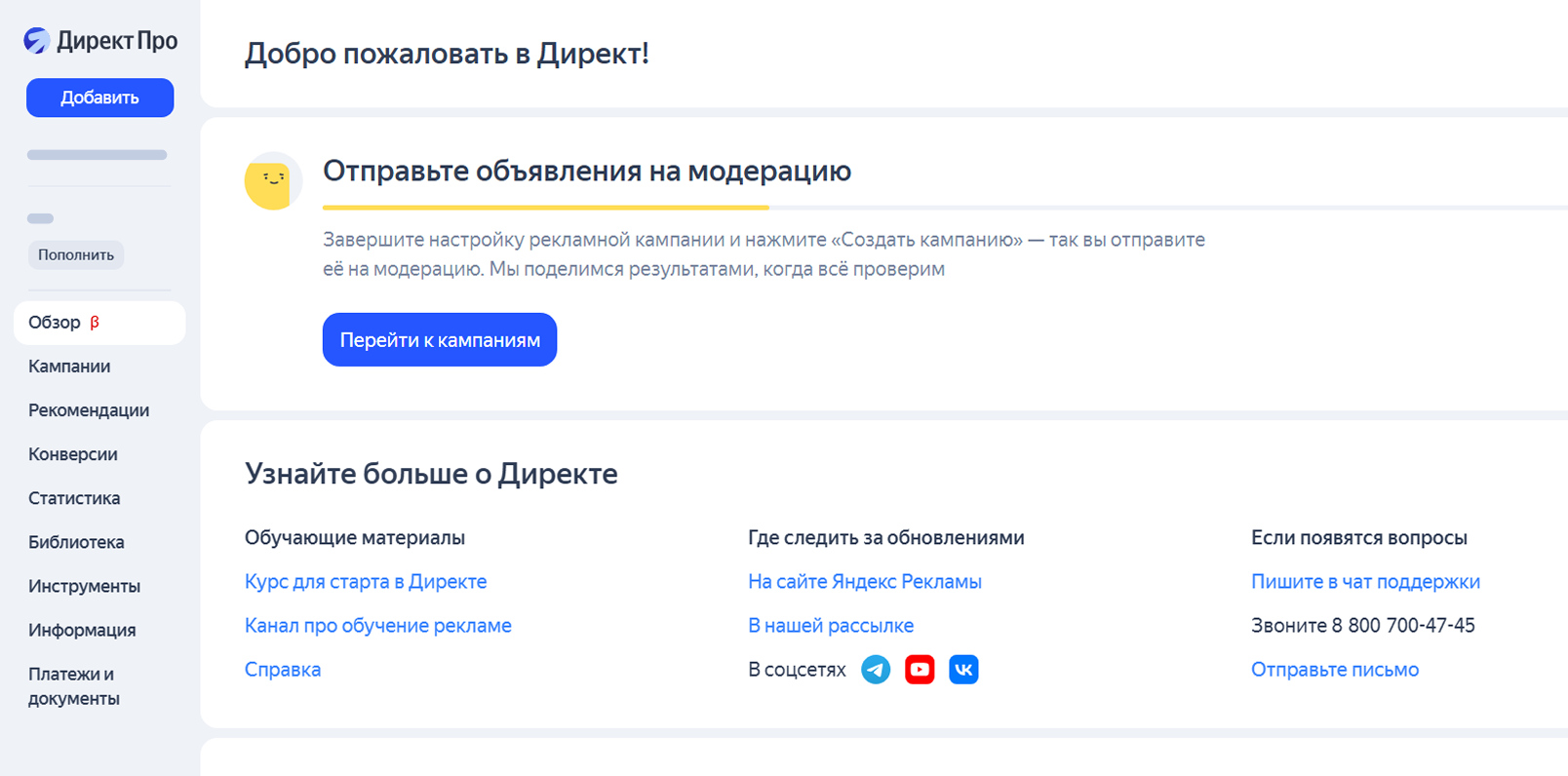1568x776 pixels.
Task: Click heading Добро пожаловать в Директ!
Action: [447, 54]
